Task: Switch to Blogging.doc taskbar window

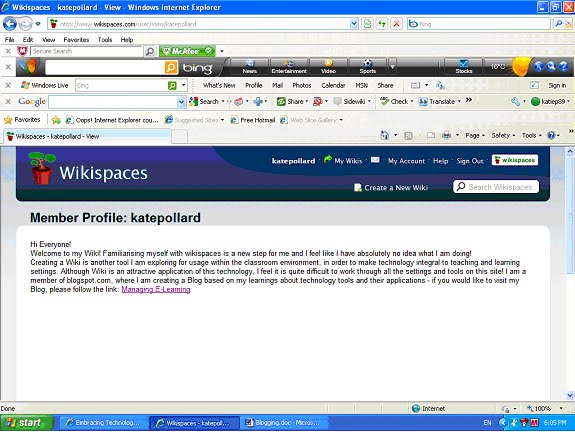Action: pos(283,423)
